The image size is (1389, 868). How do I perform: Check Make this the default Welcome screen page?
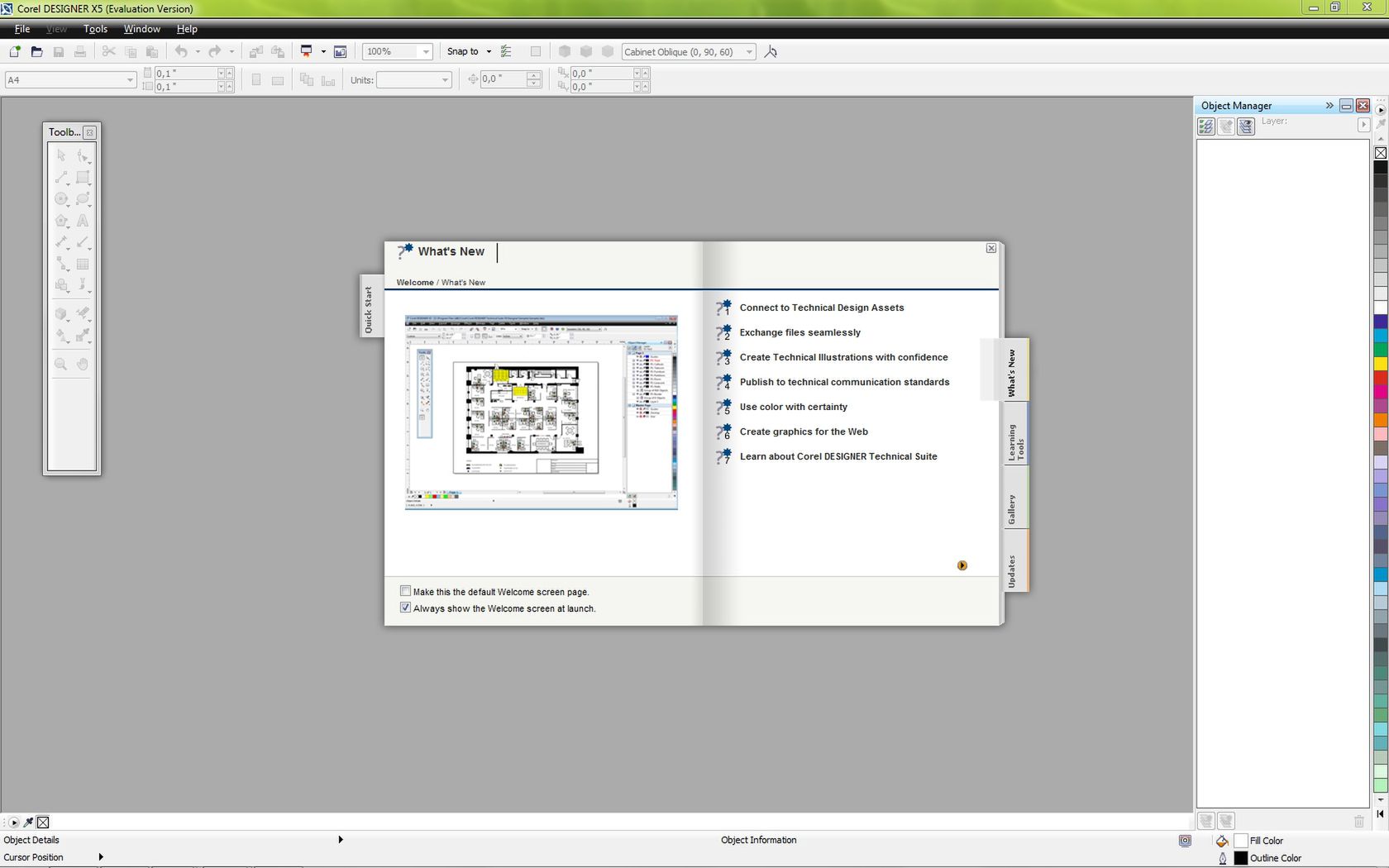point(405,591)
